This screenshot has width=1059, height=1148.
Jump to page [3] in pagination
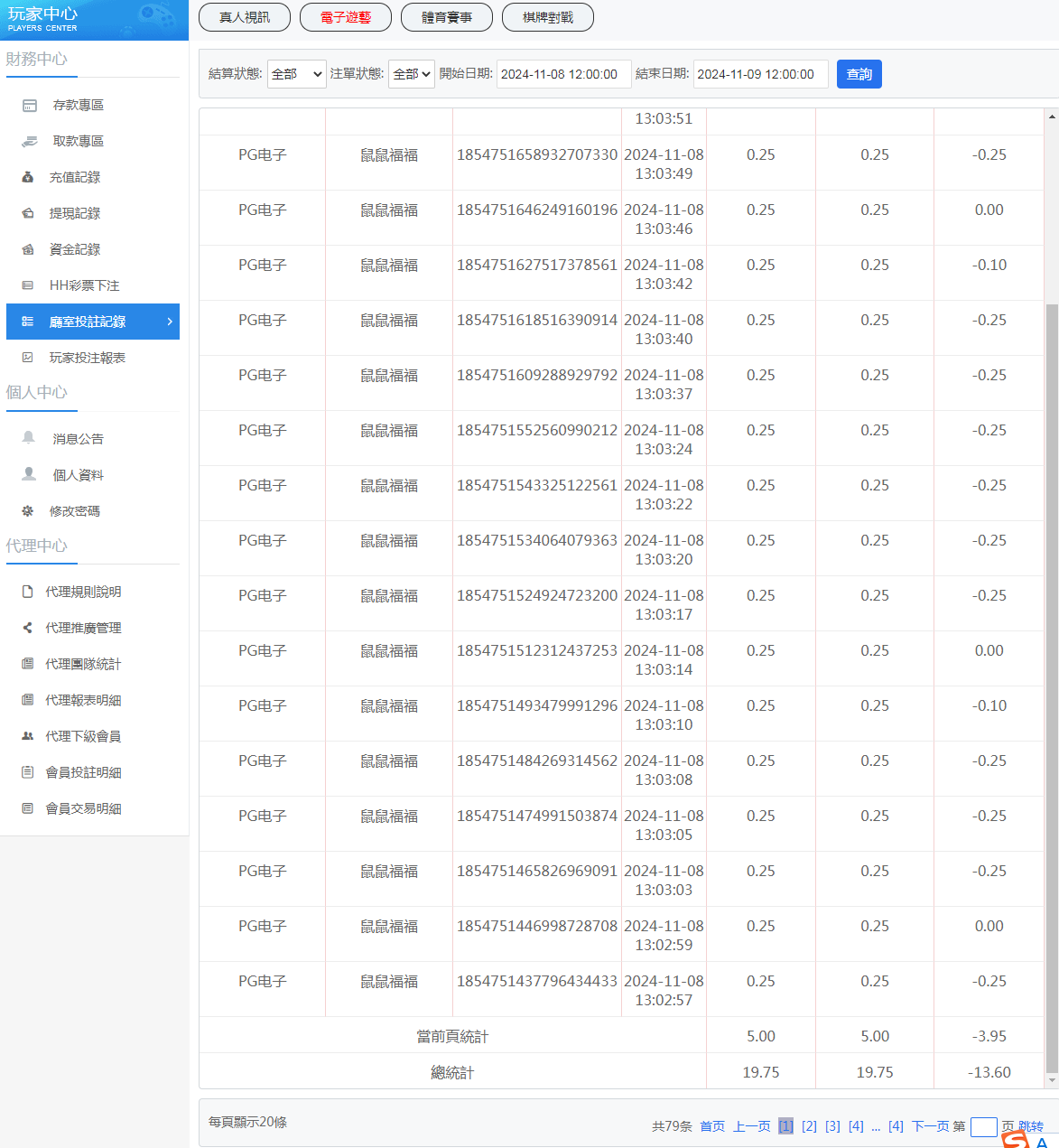pos(832,1126)
